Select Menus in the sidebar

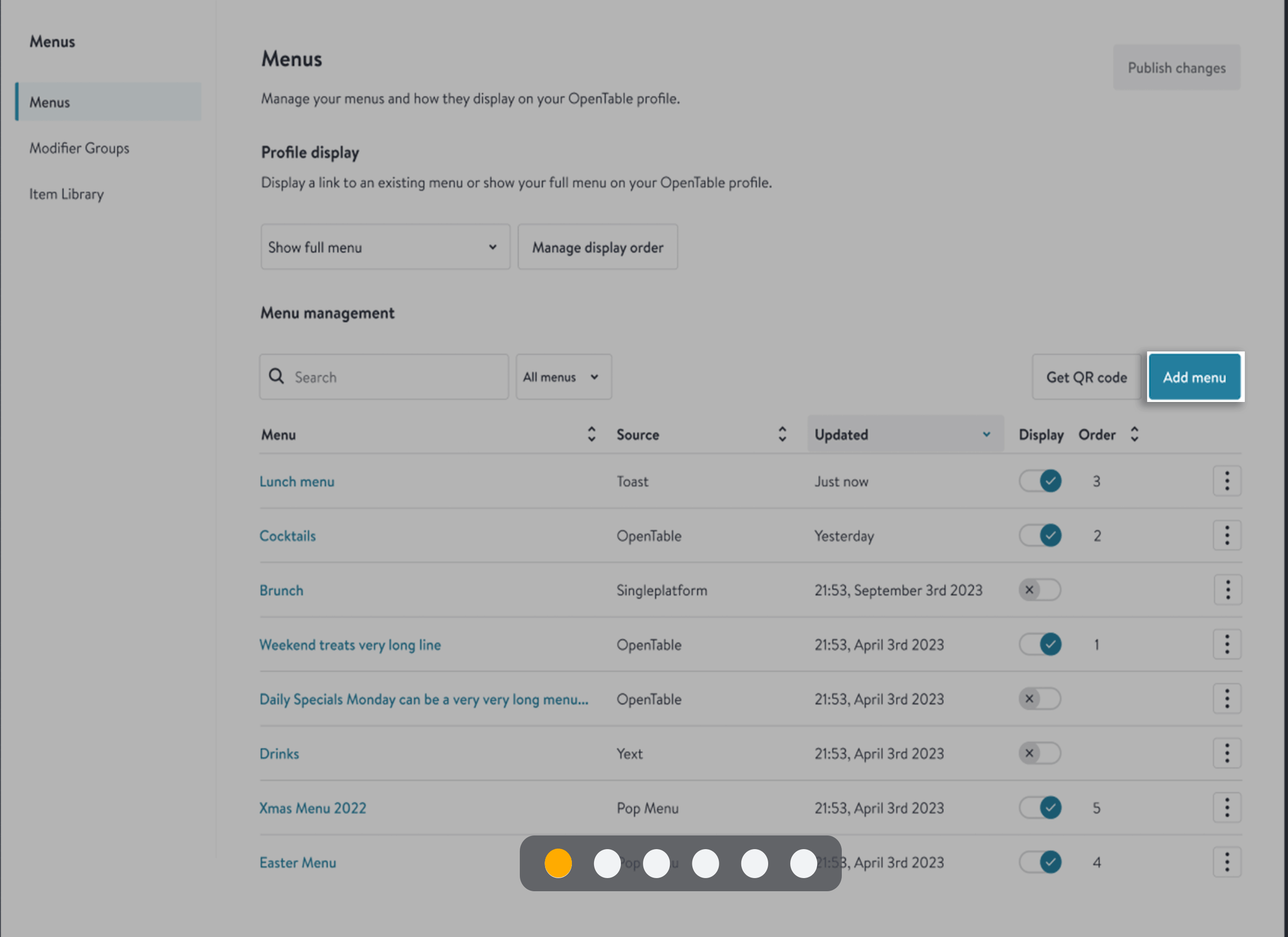pyautogui.click(x=108, y=102)
